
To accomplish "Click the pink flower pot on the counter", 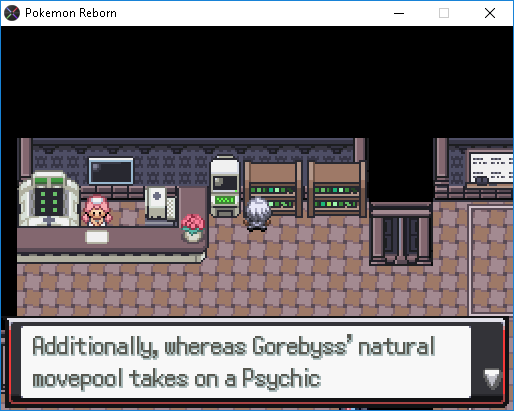I will tap(193, 228).
